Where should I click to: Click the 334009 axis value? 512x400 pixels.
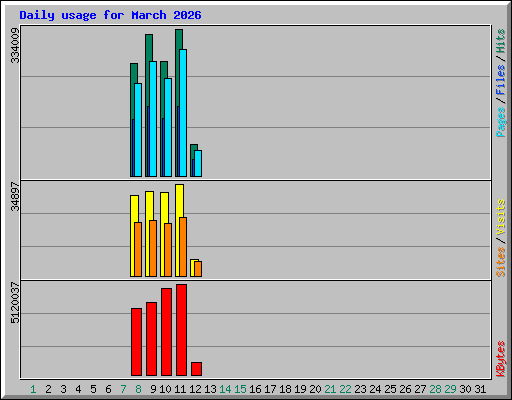coord(15,45)
